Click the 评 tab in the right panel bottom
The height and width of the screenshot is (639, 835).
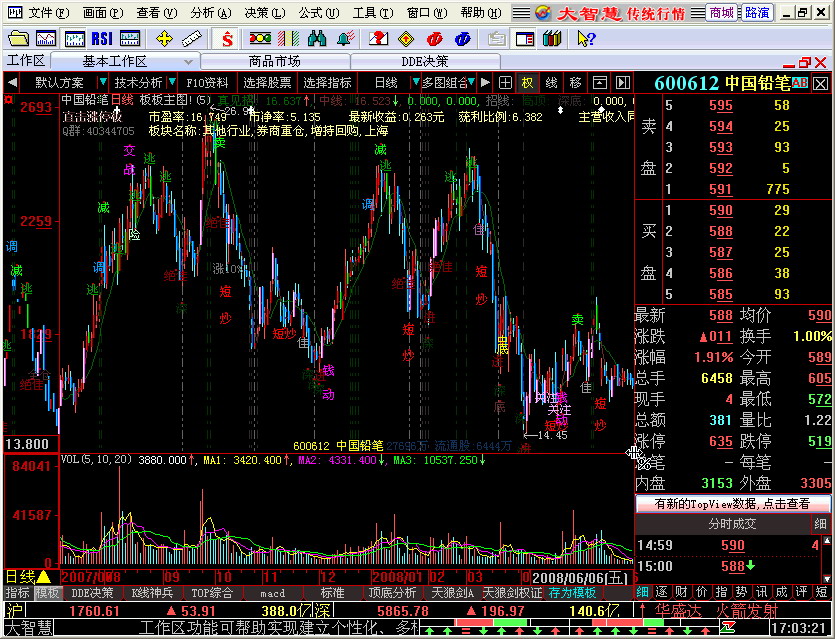[801, 592]
